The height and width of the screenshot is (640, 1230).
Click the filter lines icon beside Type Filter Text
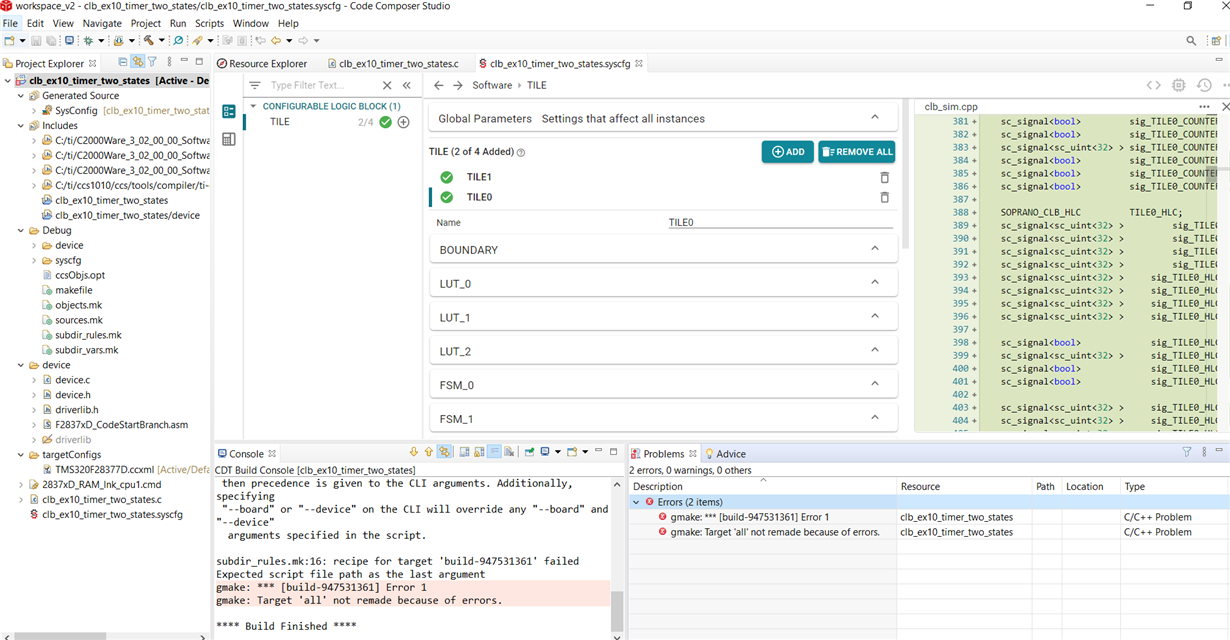pyautogui.click(x=255, y=86)
